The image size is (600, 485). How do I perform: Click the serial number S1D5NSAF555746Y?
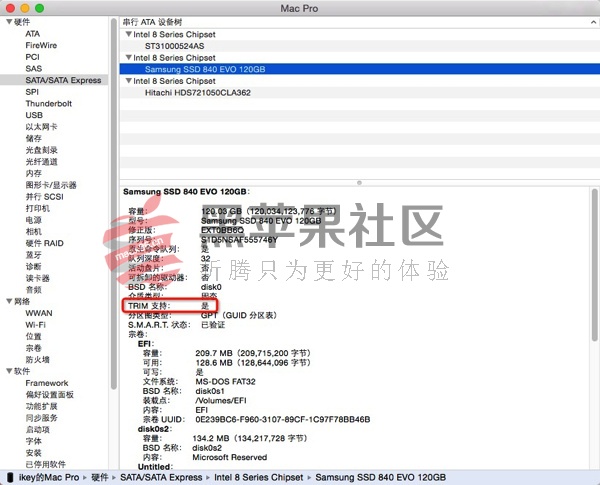239,240
